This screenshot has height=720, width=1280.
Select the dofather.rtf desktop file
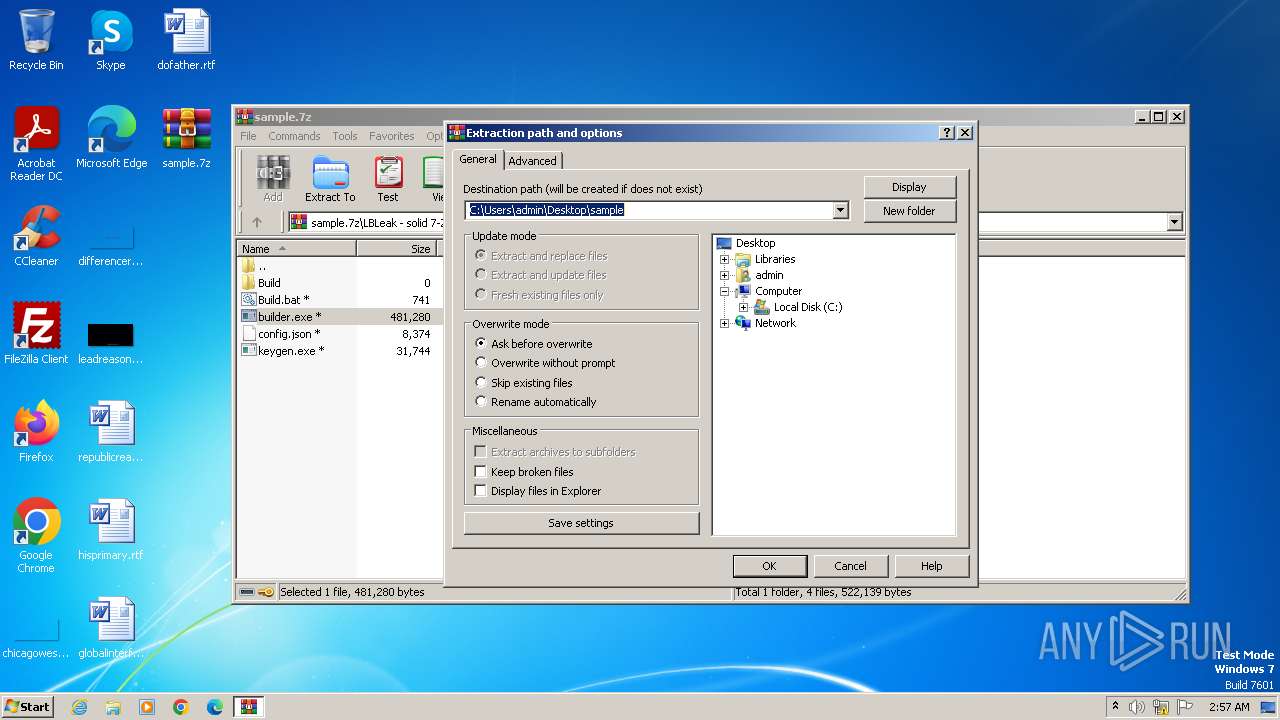(186, 40)
